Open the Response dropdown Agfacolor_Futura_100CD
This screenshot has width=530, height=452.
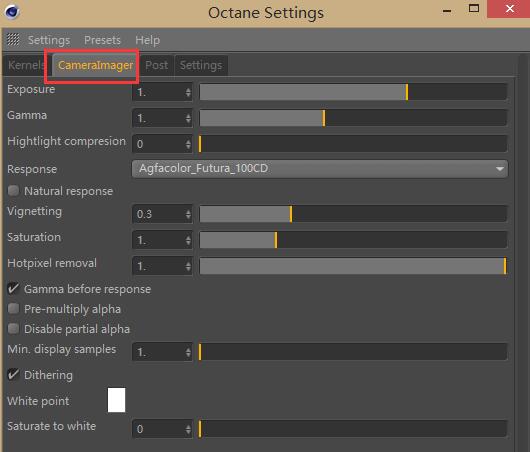[x=320, y=168]
